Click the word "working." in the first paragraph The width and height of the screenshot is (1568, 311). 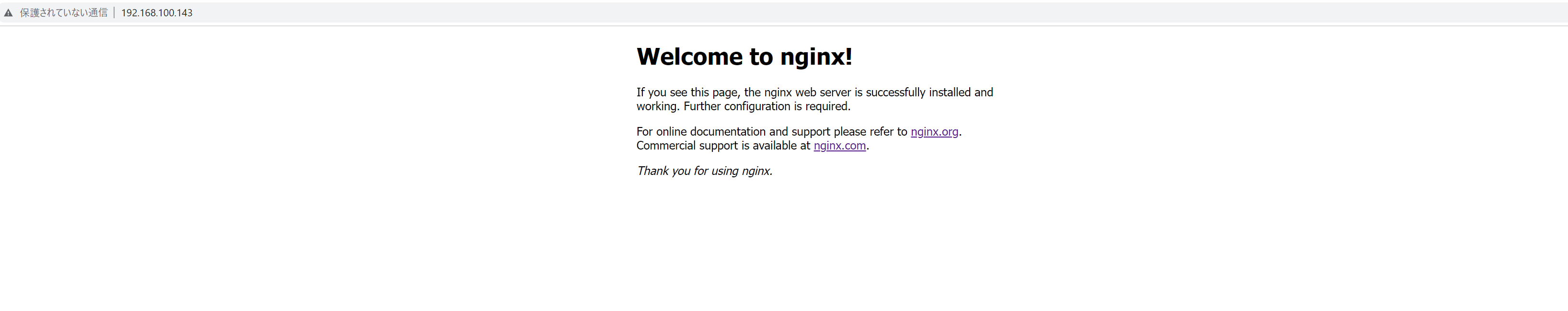[x=657, y=106]
